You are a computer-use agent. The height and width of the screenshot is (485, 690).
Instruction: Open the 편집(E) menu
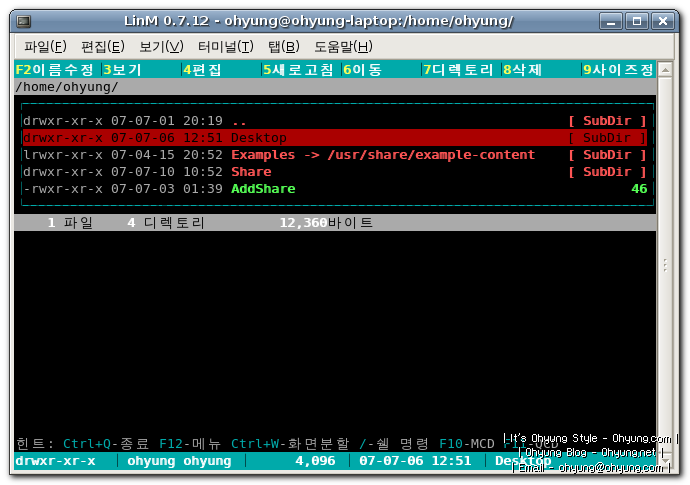tap(103, 46)
